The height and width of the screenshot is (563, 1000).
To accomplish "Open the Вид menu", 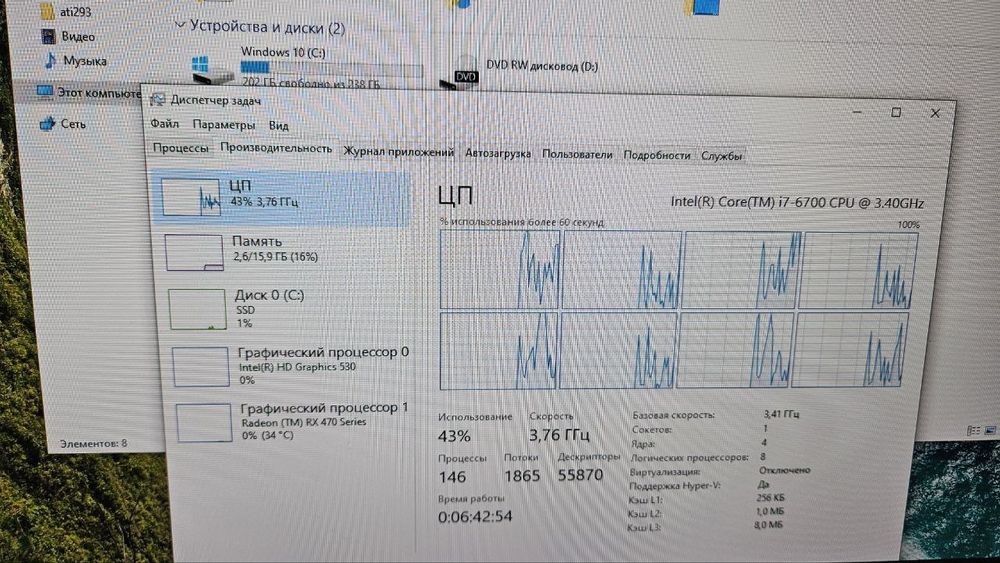I will 278,126.
